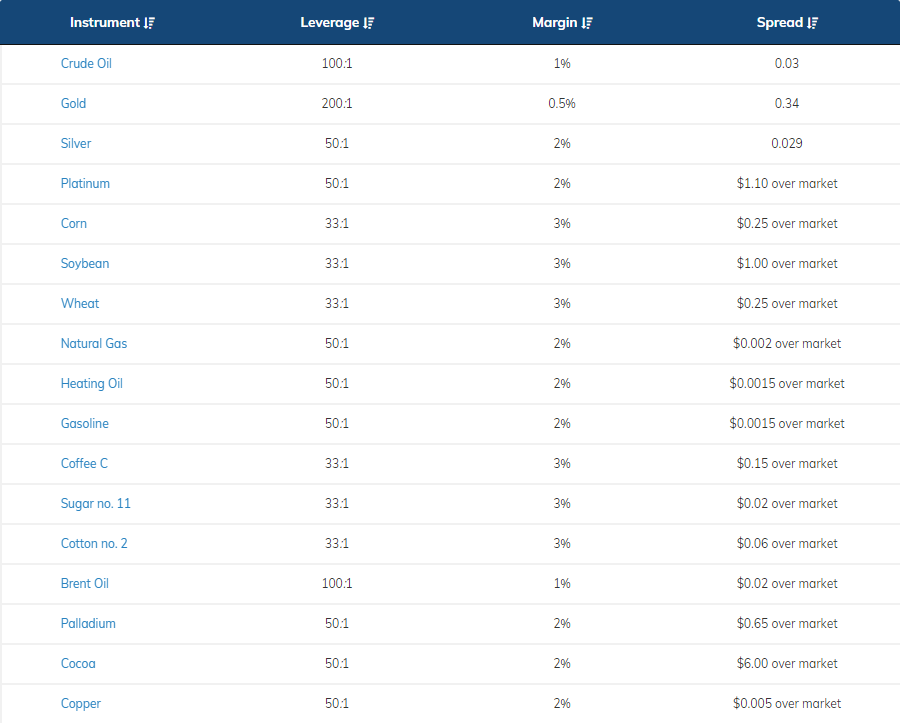Click the sort icon beside Instrument header

[x=150, y=23]
